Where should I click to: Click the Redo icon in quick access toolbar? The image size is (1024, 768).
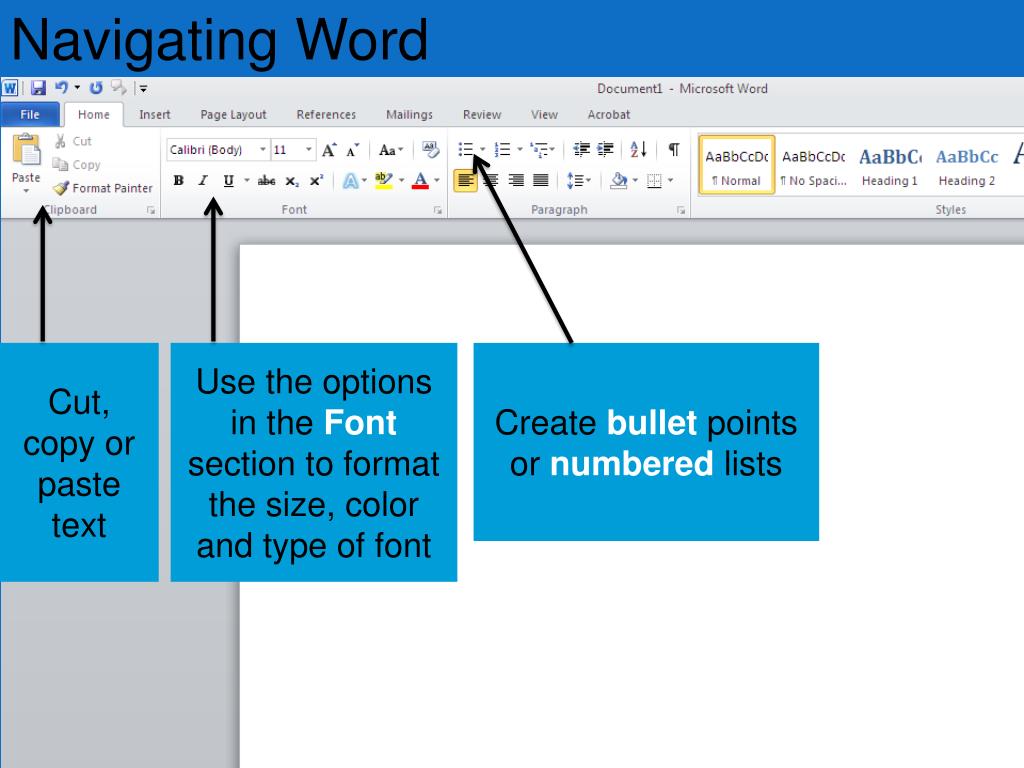pos(96,88)
